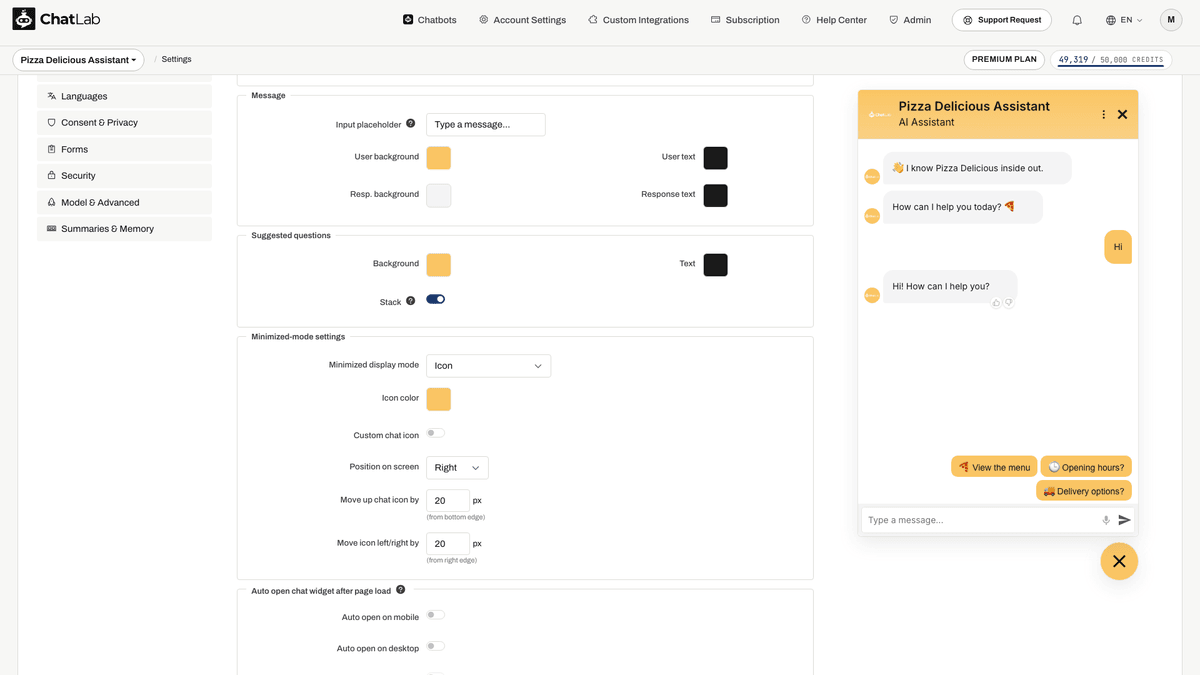Click the Premium Plan badge

tap(1004, 60)
